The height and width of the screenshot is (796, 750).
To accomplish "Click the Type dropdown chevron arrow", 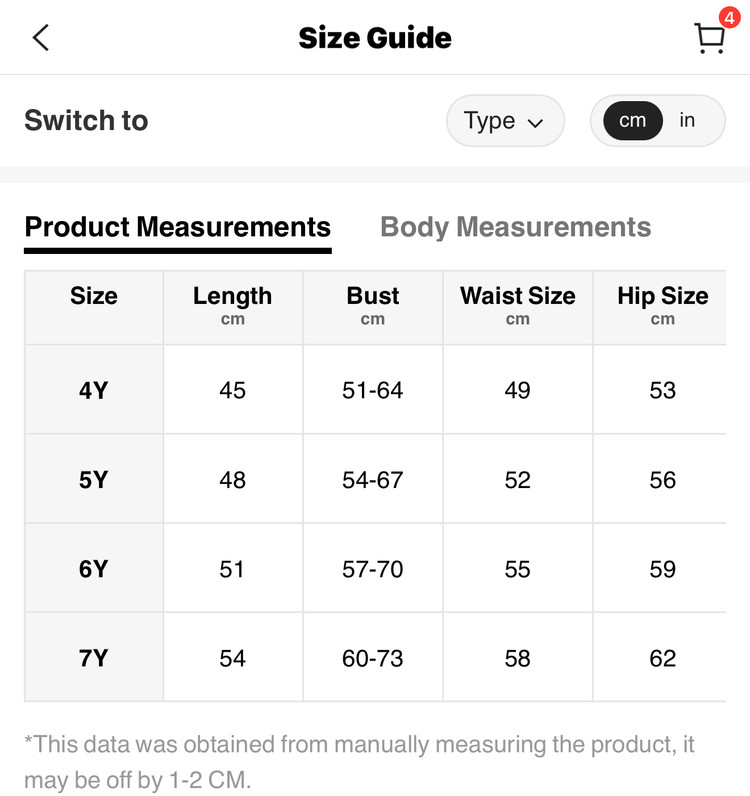I will [x=535, y=123].
